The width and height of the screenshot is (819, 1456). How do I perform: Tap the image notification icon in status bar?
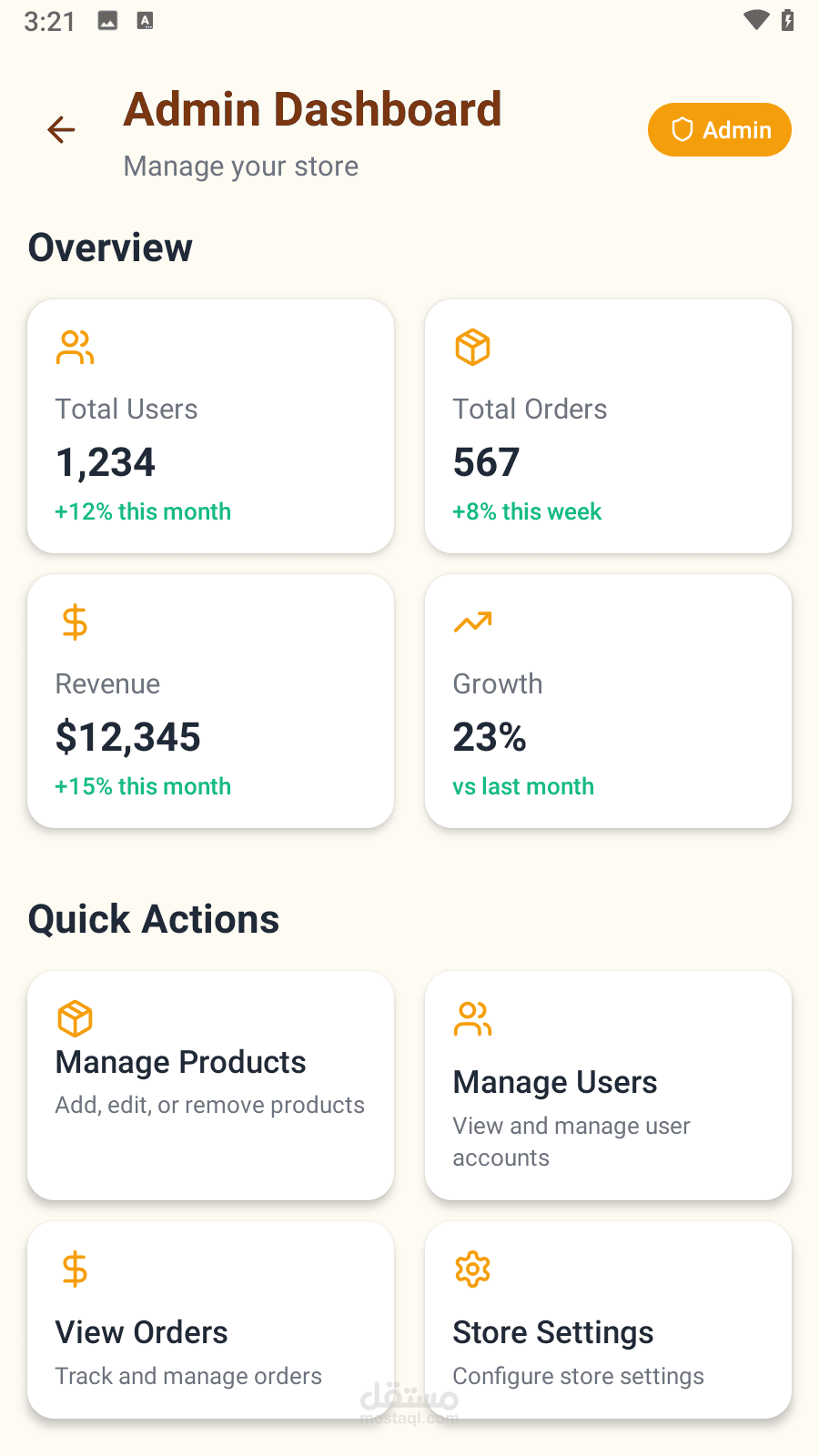click(x=107, y=20)
